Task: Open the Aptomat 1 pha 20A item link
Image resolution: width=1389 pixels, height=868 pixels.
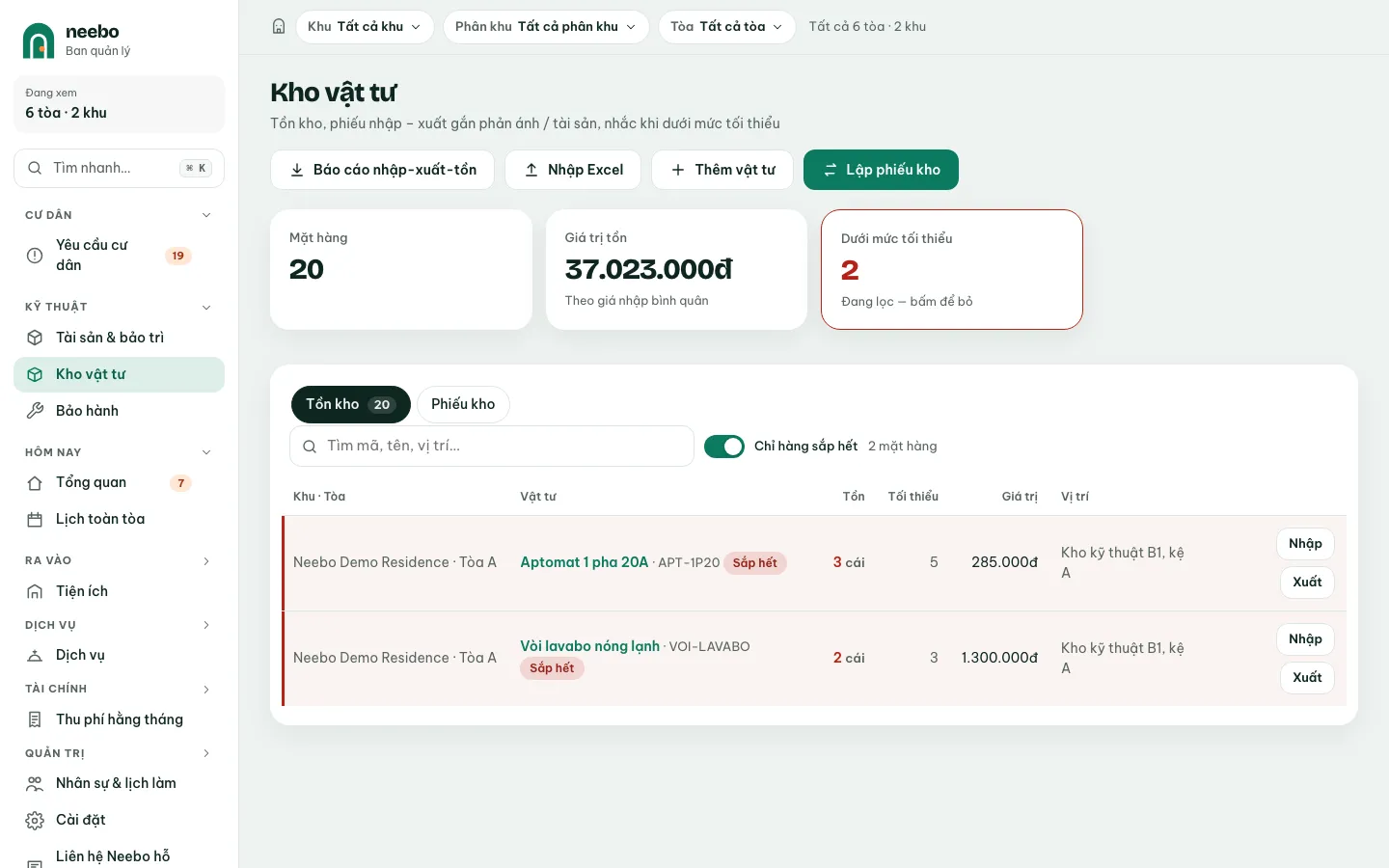Action: point(585,562)
